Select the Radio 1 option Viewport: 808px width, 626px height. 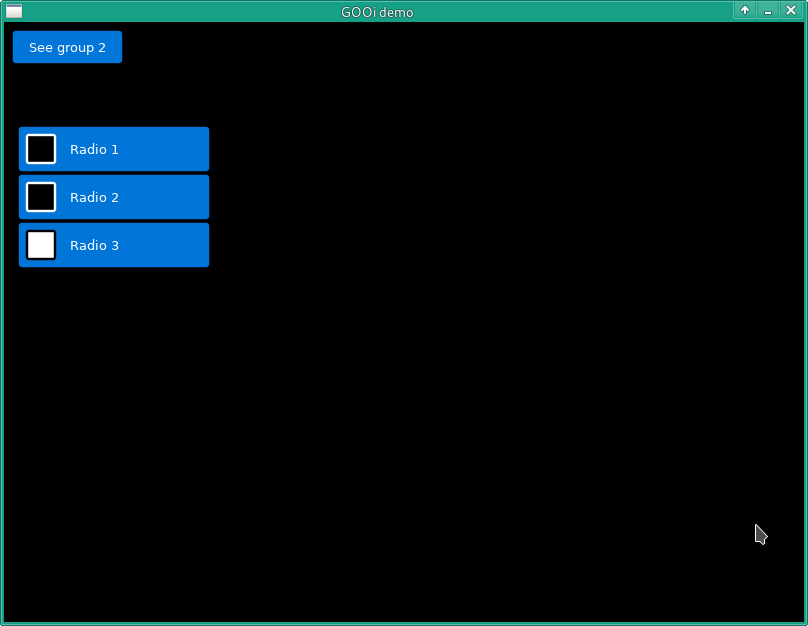point(114,149)
